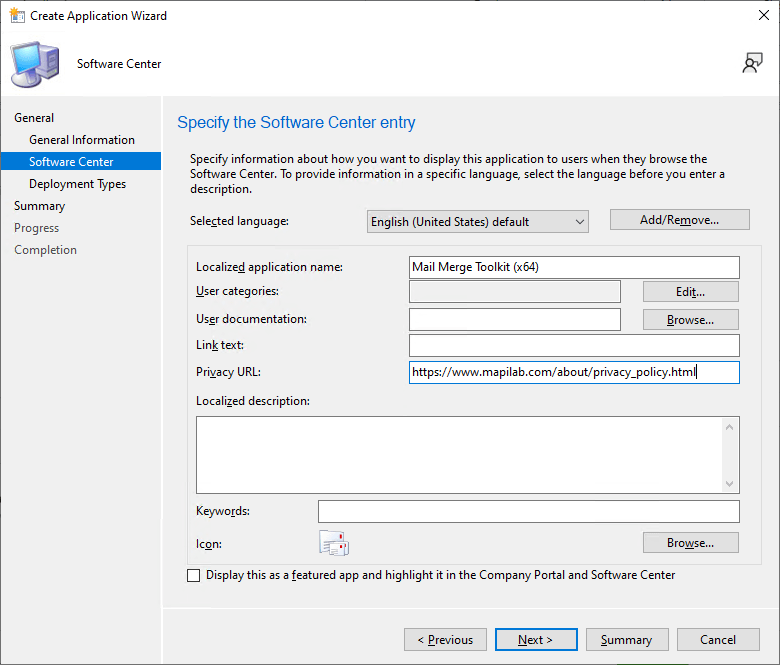Screen dimensions: 780x665
Task: Click Edit button for User categories
Action: click(x=690, y=291)
